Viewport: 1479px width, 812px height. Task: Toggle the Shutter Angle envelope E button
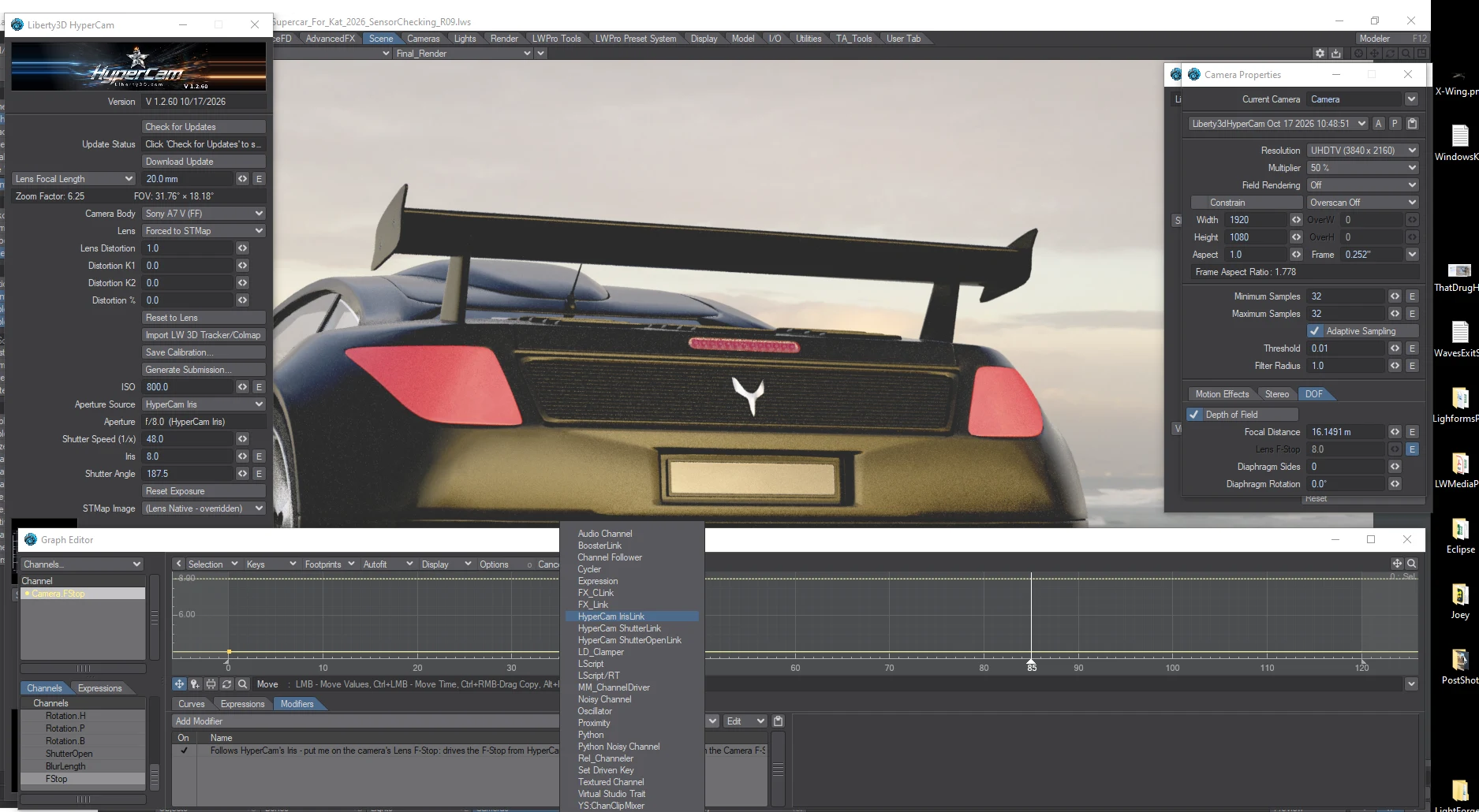pyautogui.click(x=259, y=474)
